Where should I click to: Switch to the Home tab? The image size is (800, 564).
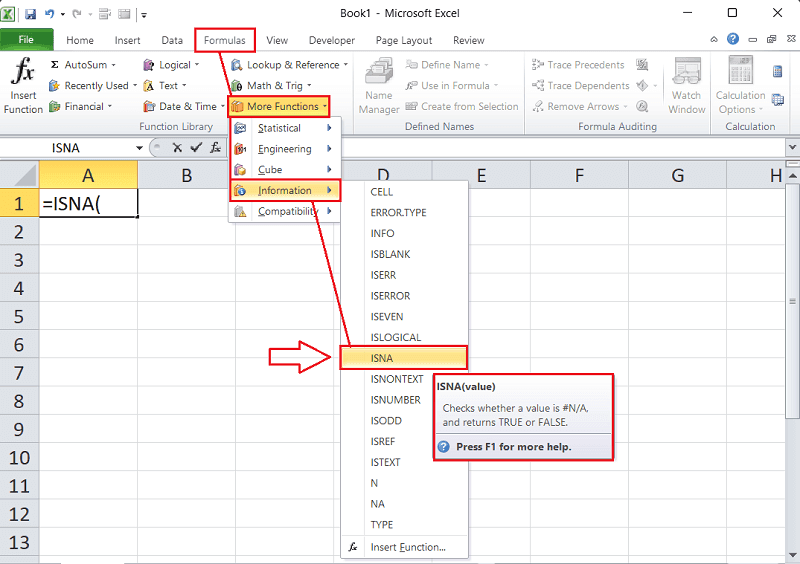80,40
